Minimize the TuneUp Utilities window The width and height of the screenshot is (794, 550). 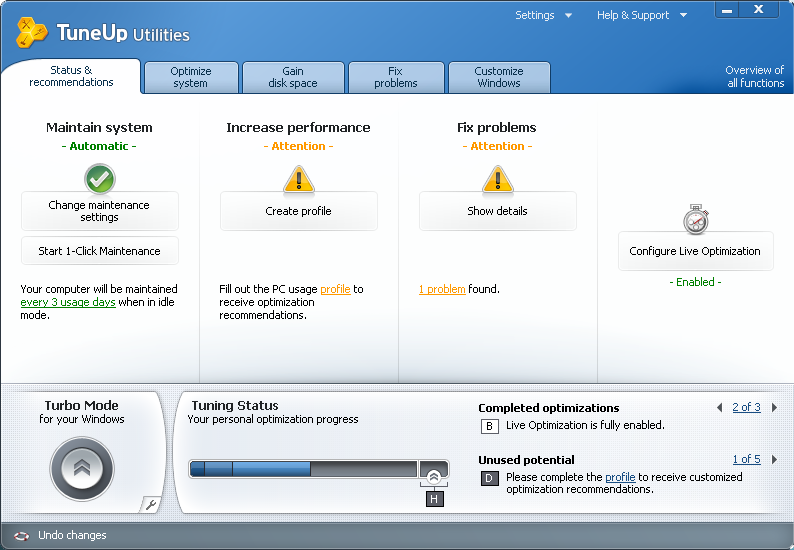point(727,10)
